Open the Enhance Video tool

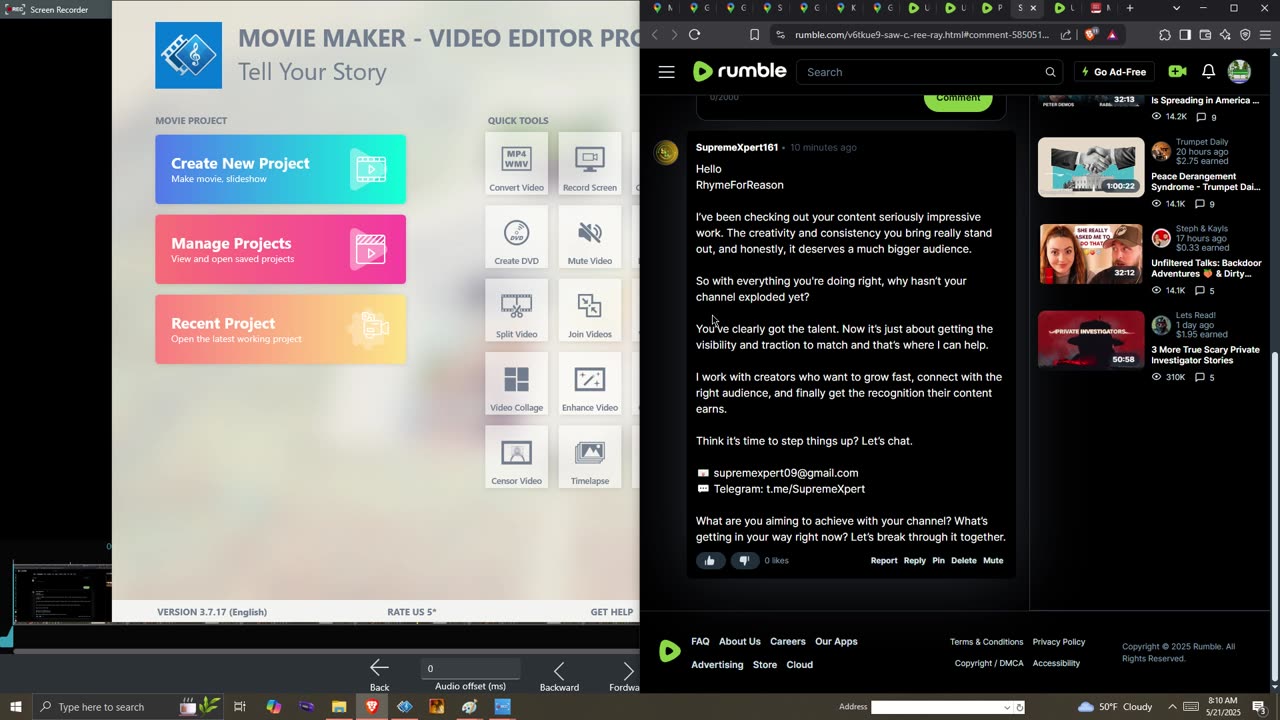click(590, 384)
